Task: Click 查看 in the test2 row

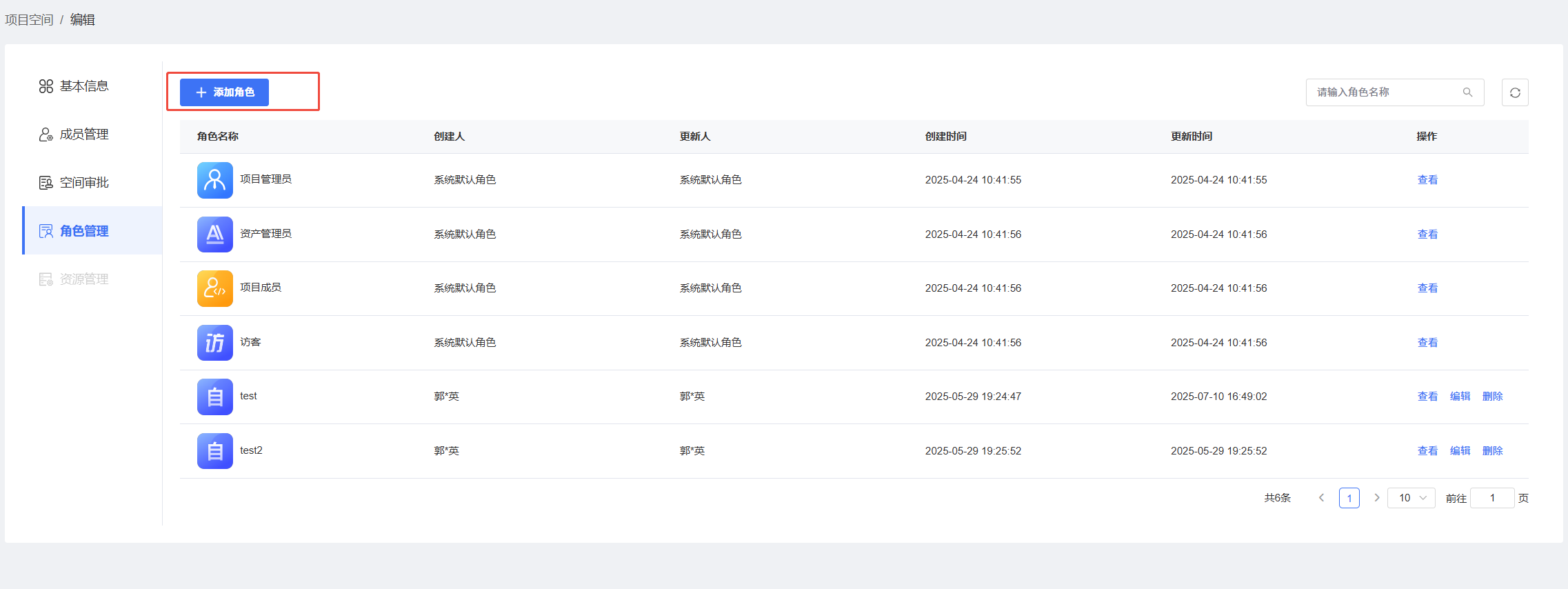Action: click(1427, 451)
